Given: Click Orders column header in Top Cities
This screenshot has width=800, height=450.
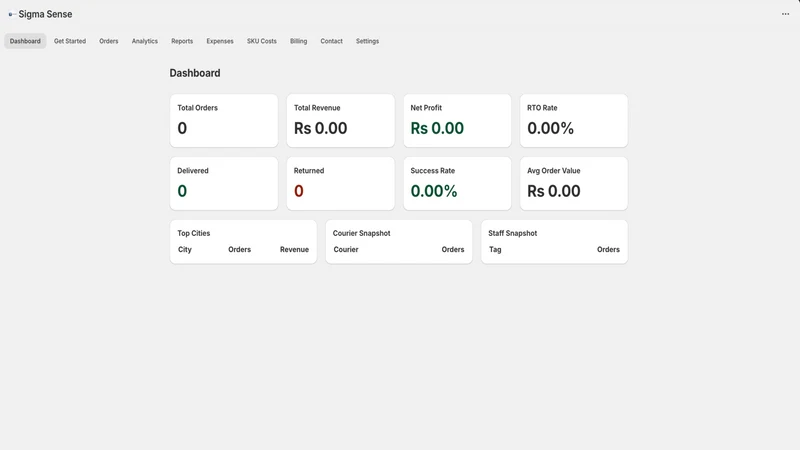Looking at the screenshot, I should tap(239, 249).
